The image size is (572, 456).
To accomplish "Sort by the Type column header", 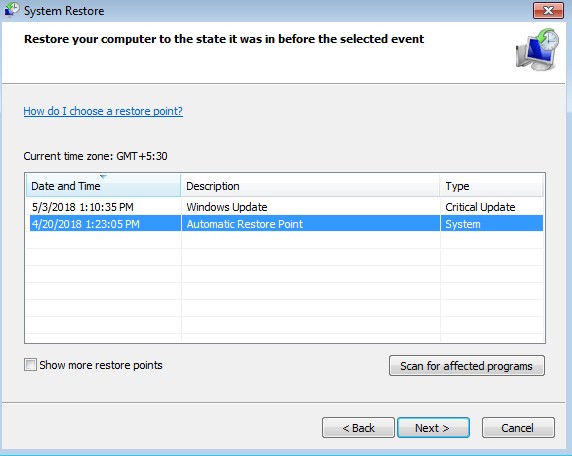I will [492, 186].
